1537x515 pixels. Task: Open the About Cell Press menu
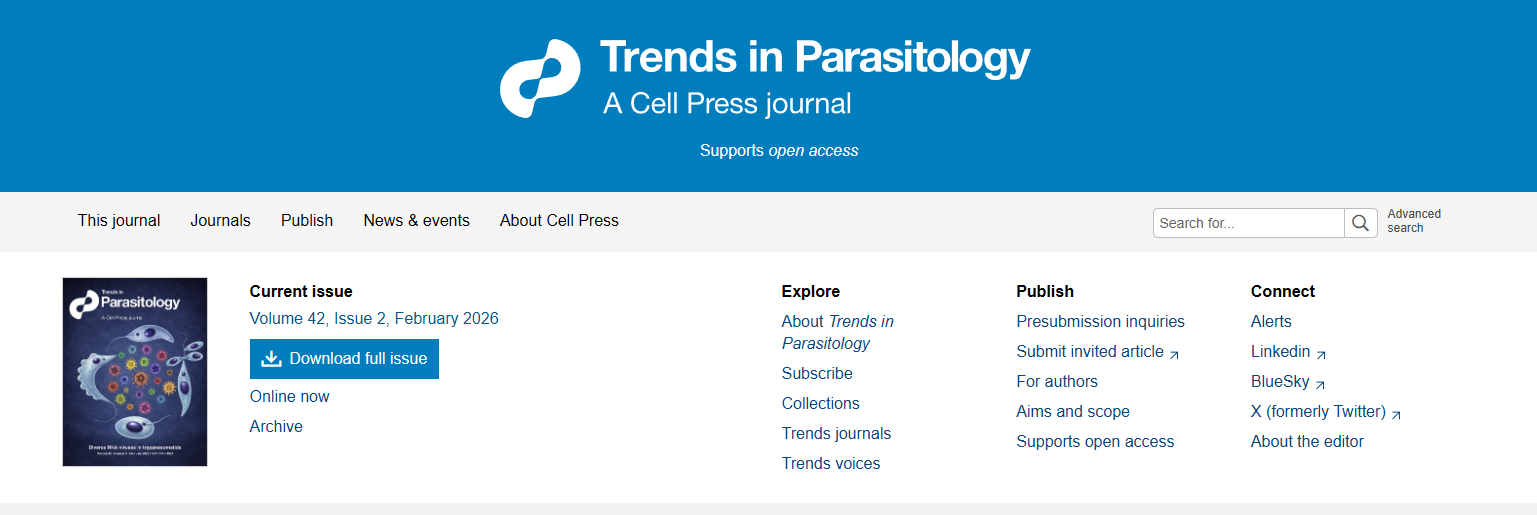(559, 221)
